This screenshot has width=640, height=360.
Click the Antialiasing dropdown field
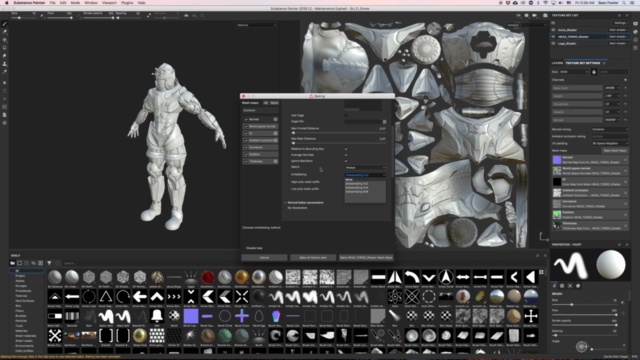pyautogui.click(x=365, y=175)
